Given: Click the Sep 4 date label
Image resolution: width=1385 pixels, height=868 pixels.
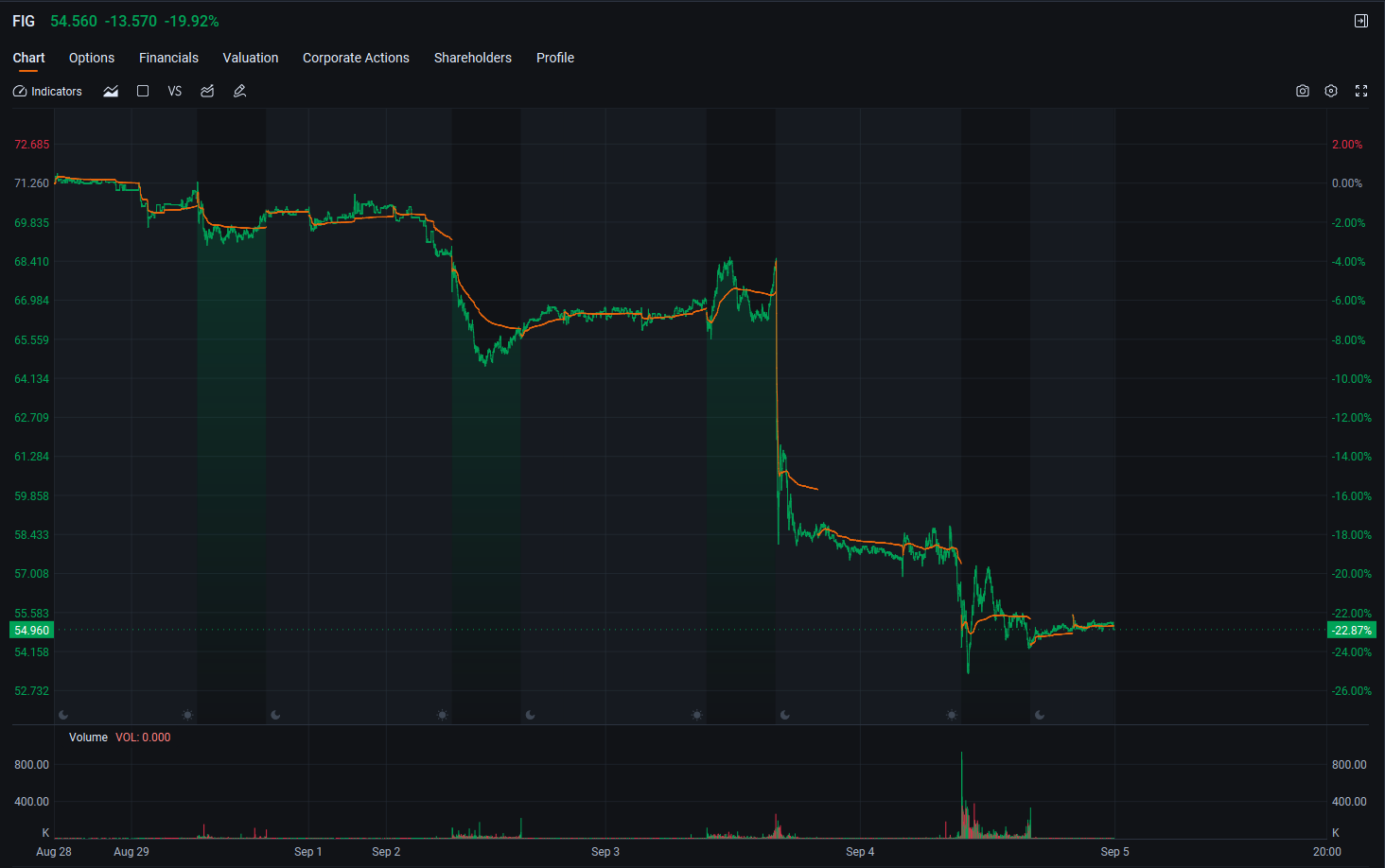Looking at the screenshot, I should pyautogui.click(x=860, y=852).
